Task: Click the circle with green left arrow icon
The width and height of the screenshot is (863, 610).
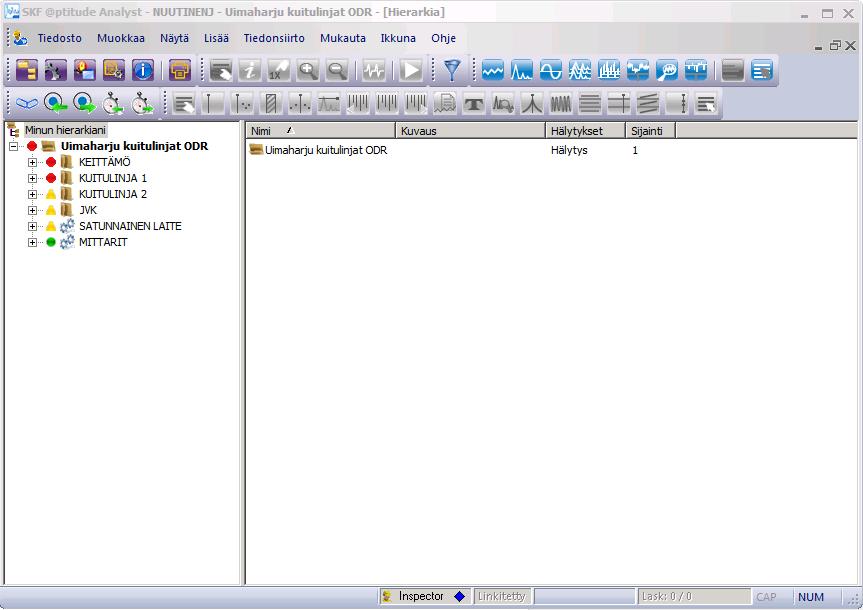Action: pyautogui.click(x=55, y=103)
